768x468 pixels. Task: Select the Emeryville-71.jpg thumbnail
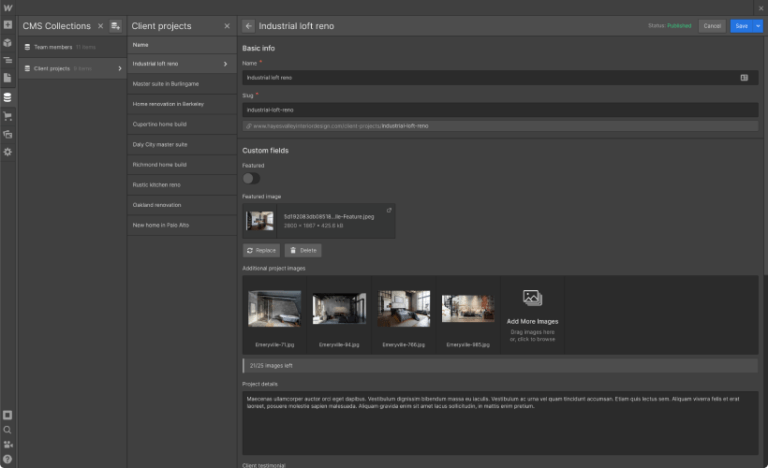point(274,309)
